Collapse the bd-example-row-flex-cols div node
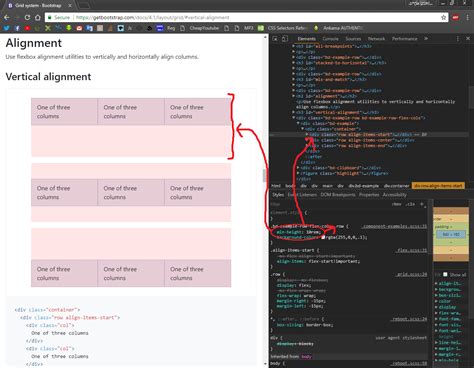Image resolution: width=474 pixels, height=368 pixels. (294, 118)
